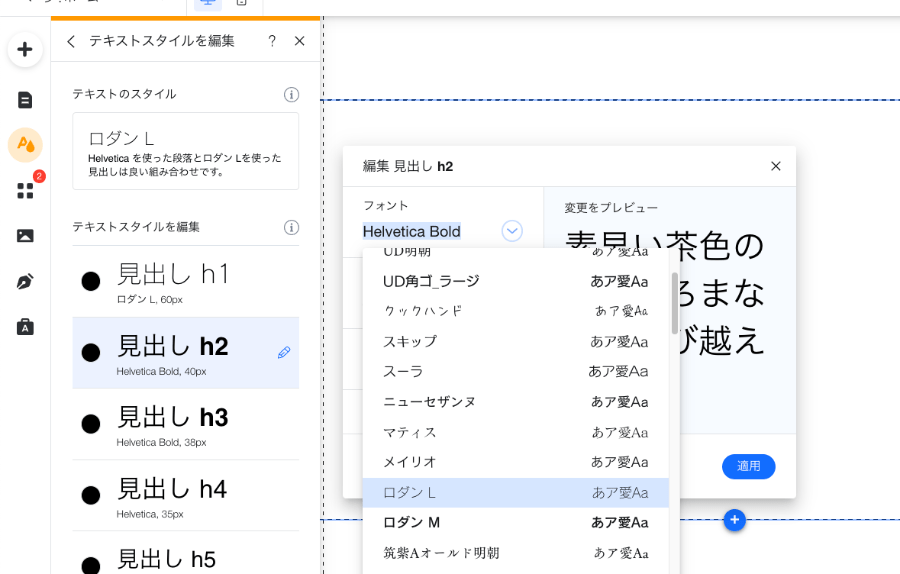Open the pen nib icon in sidebar
The image size is (900, 574).
tap(25, 281)
